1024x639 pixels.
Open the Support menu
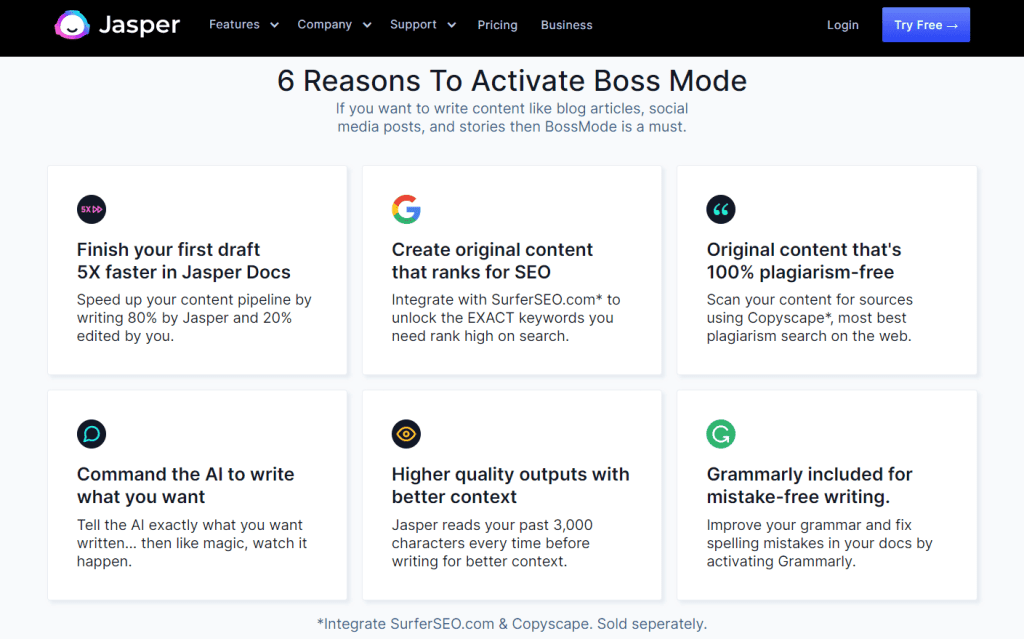(x=413, y=25)
